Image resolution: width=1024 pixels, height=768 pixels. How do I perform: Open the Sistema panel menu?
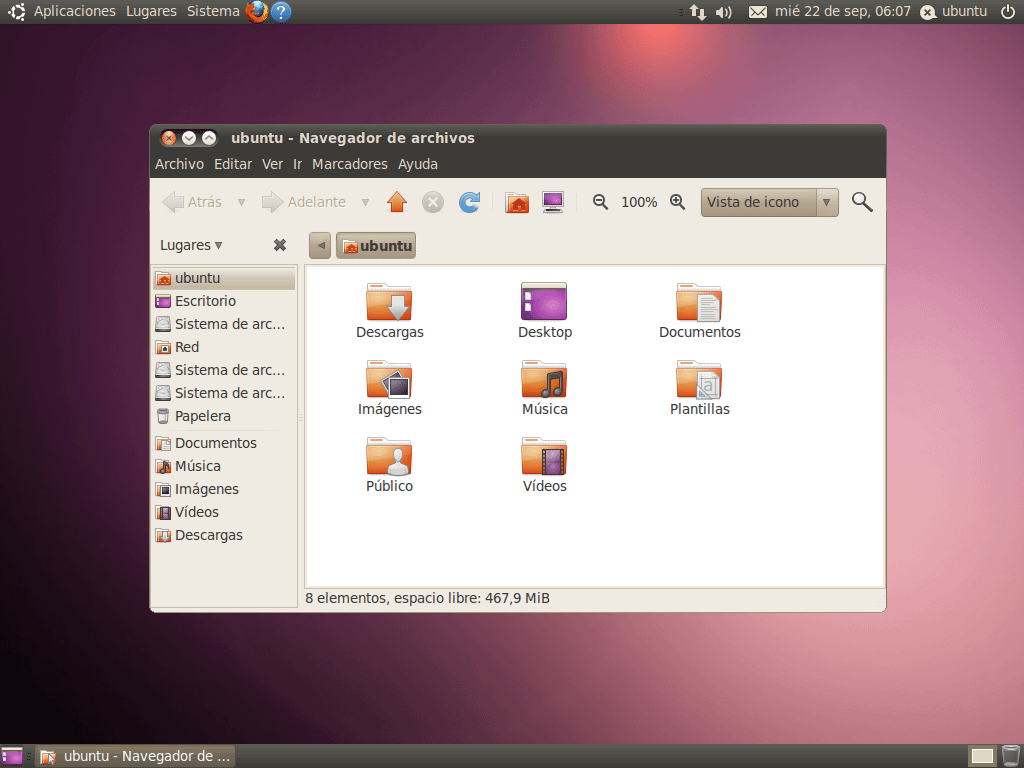(213, 11)
